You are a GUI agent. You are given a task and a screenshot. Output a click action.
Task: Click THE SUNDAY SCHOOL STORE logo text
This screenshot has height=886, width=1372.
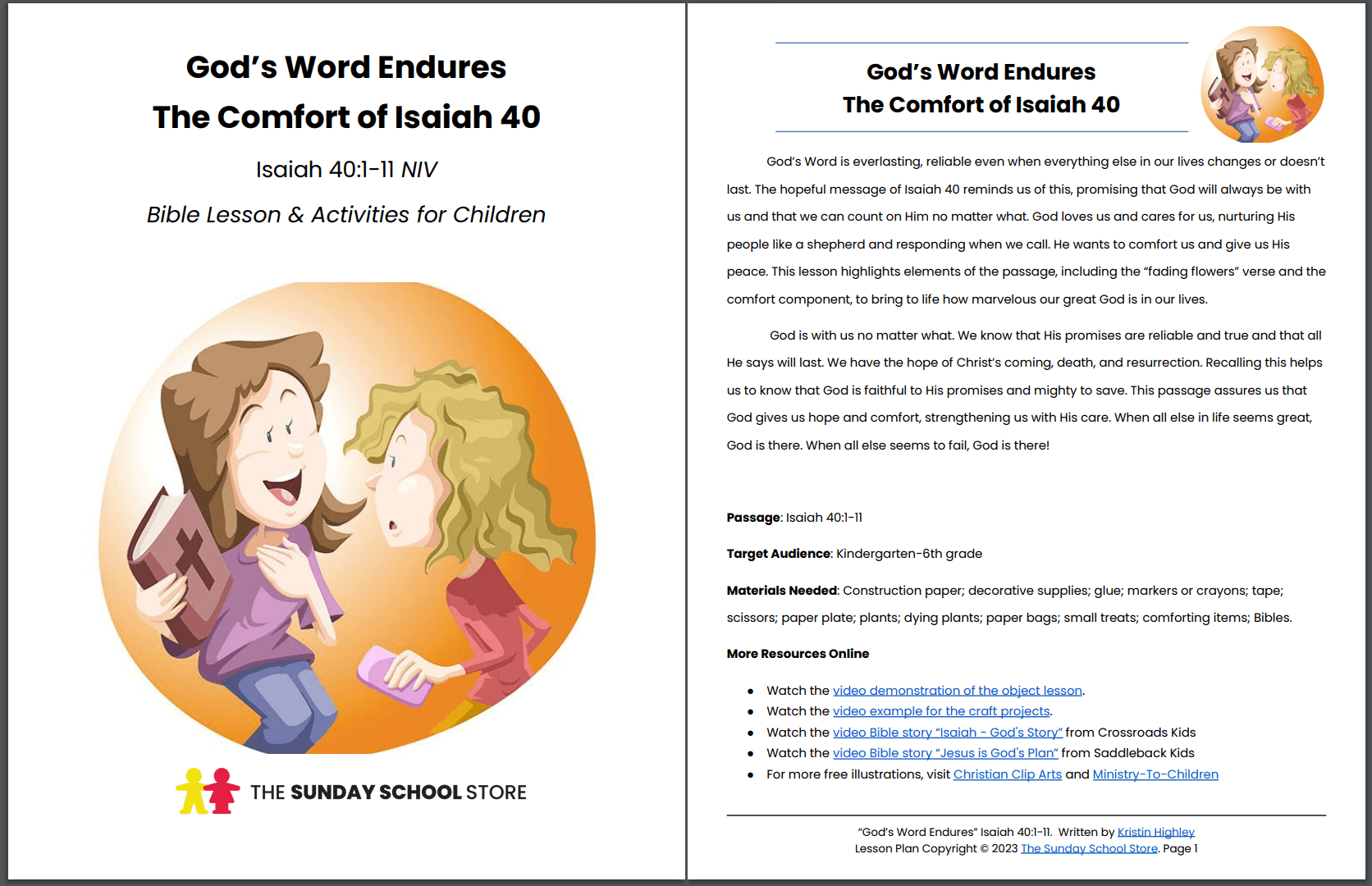point(388,792)
